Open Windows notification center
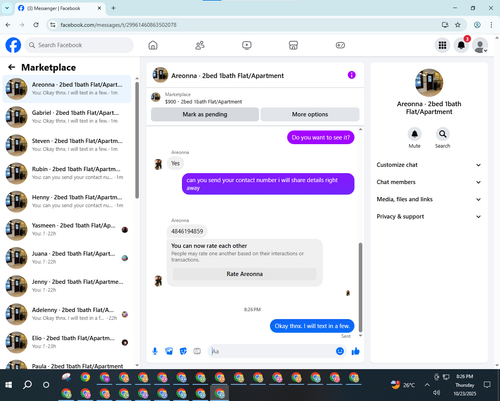Screen dimensions: 500x401 pos(487,385)
